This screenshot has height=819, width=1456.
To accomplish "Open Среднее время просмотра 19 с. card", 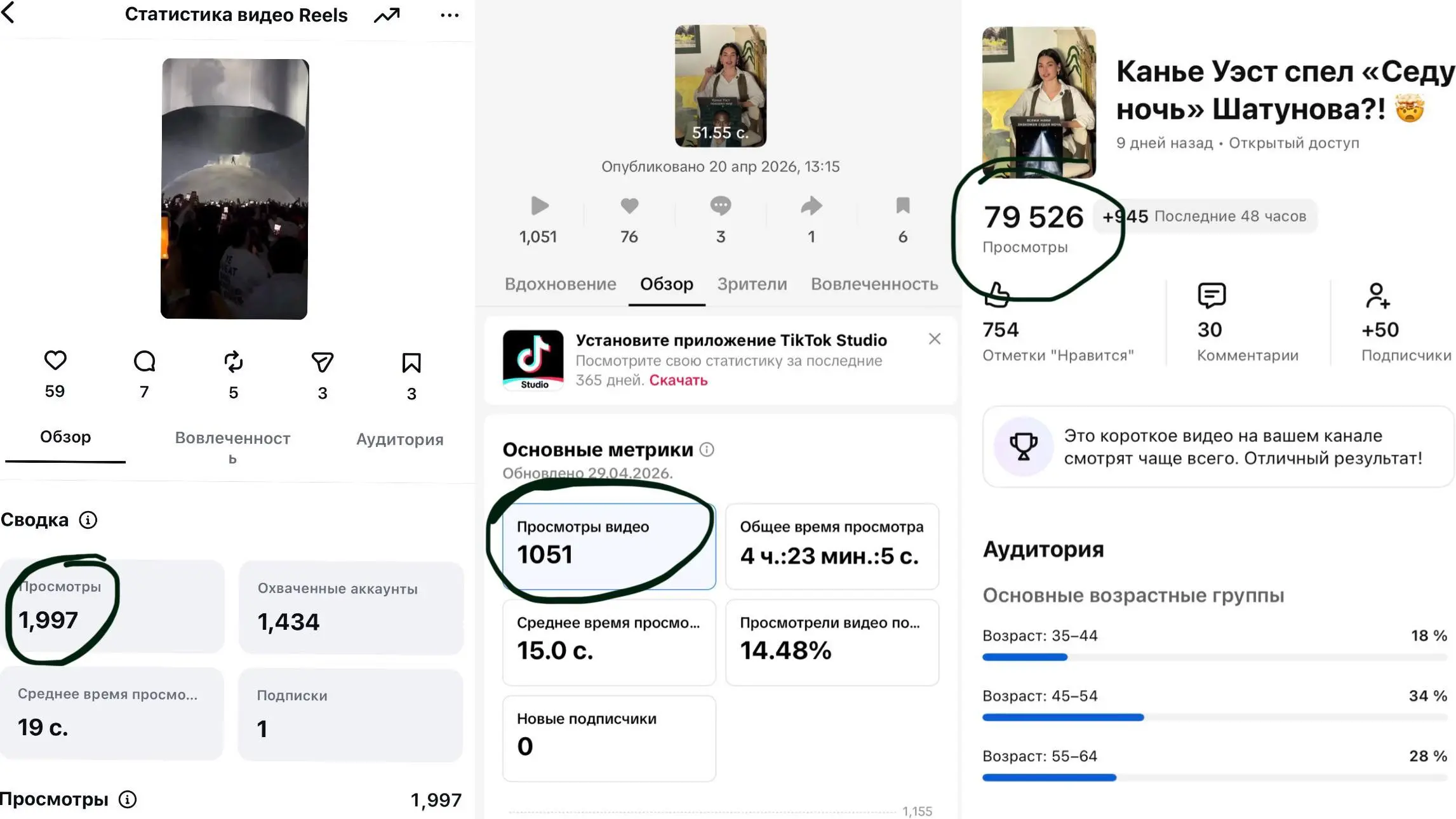I will [112, 713].
